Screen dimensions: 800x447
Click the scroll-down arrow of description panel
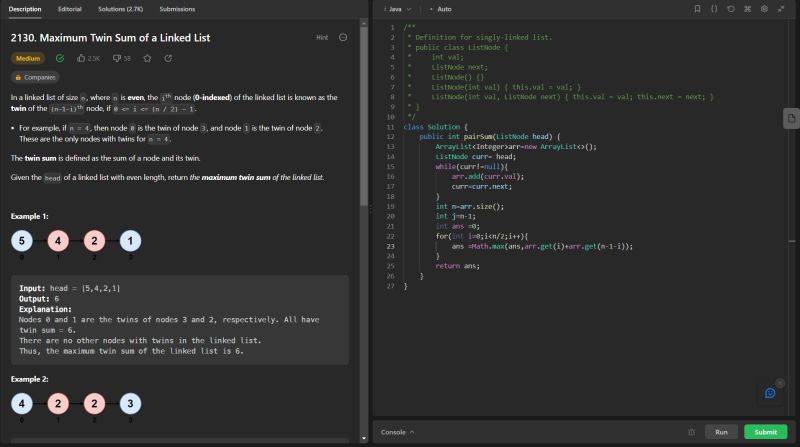coord(364,438)
